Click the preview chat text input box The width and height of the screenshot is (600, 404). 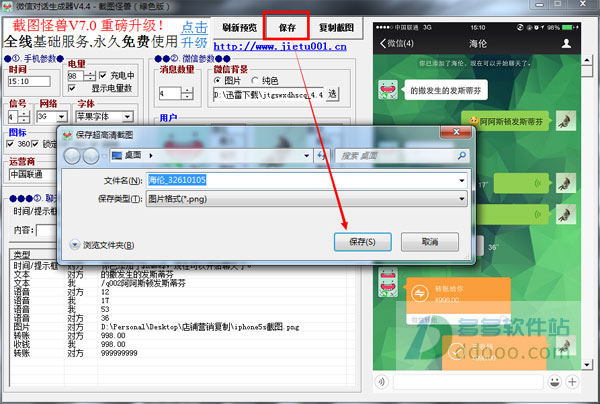(468, 381)
